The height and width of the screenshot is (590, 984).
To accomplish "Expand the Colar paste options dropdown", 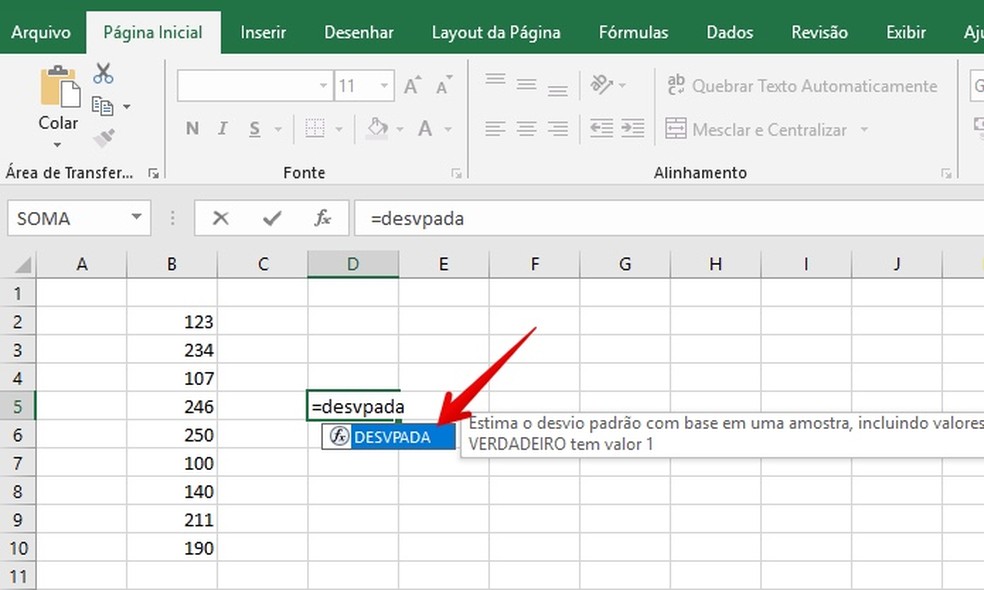I will coord(57,142).
